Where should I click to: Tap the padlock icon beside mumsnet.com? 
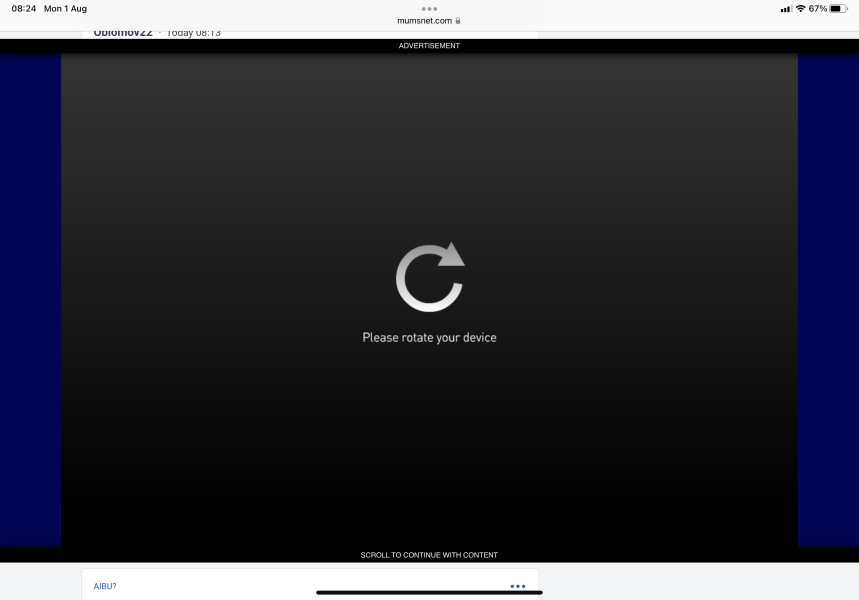(x=458, y=20)
